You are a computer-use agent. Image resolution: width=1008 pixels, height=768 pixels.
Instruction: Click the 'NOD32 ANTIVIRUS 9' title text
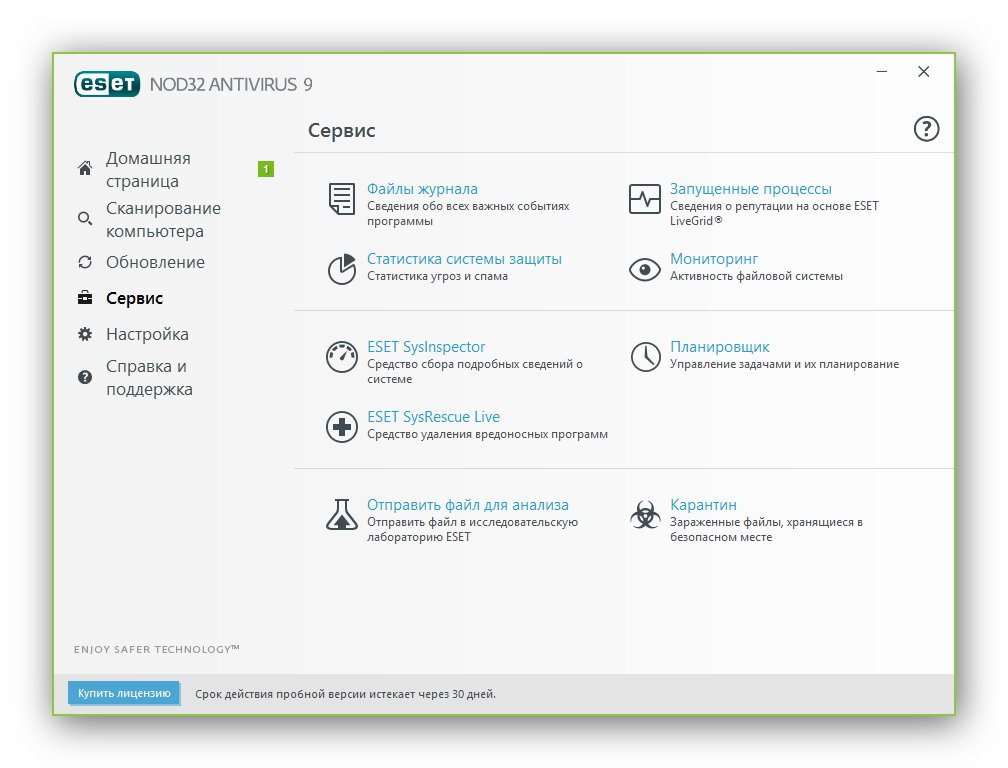pyautogui.click(x=231, y=85)
